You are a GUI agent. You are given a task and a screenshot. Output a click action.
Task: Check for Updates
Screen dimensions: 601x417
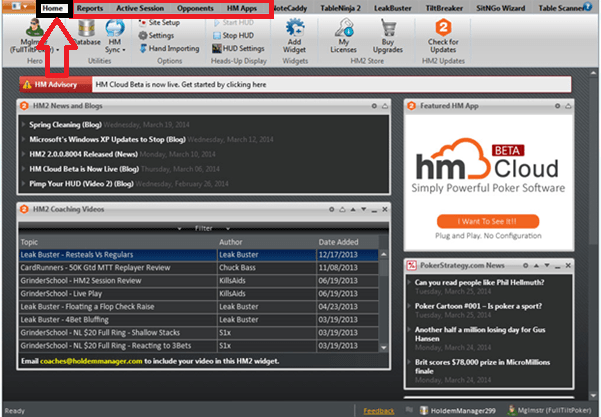443,36
